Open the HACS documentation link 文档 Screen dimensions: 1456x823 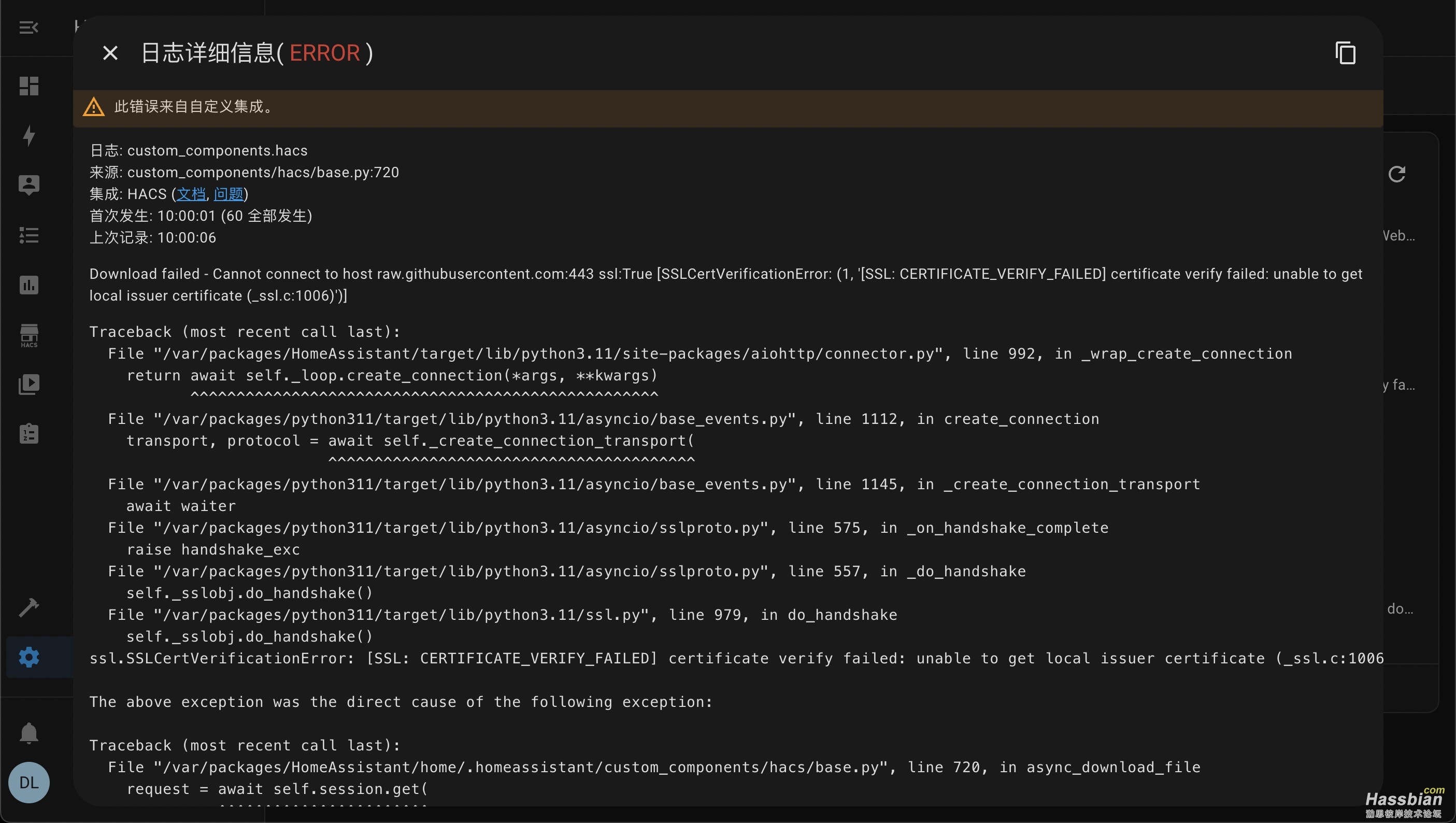coord(191,194)
